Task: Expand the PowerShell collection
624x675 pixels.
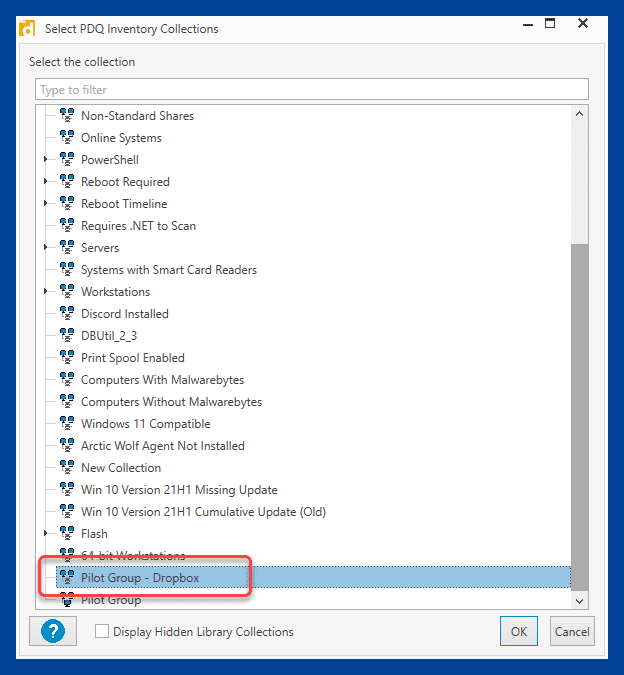Action: (46, 159)
